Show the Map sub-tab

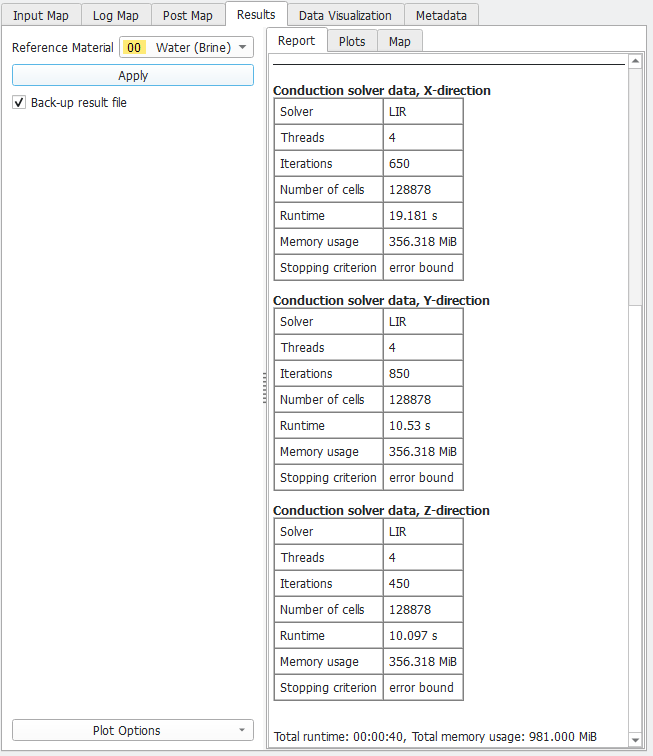point(400,41)
